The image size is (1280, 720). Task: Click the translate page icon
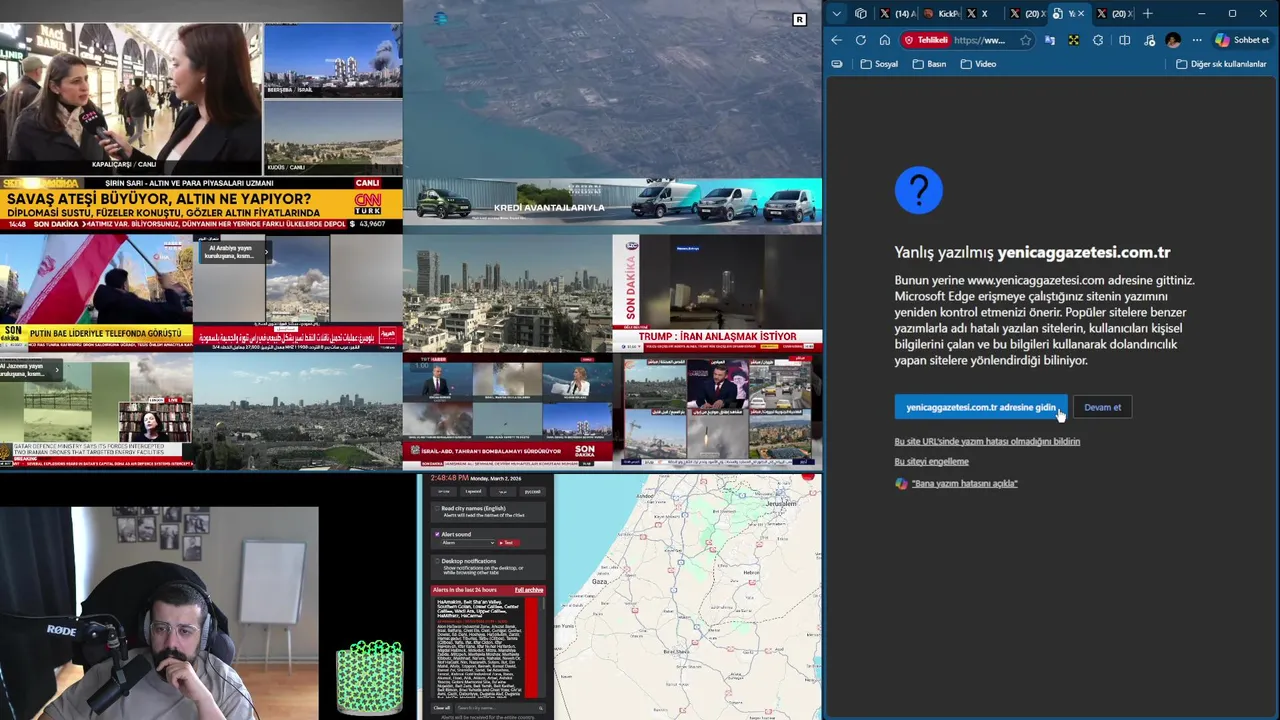point(1049,40)
